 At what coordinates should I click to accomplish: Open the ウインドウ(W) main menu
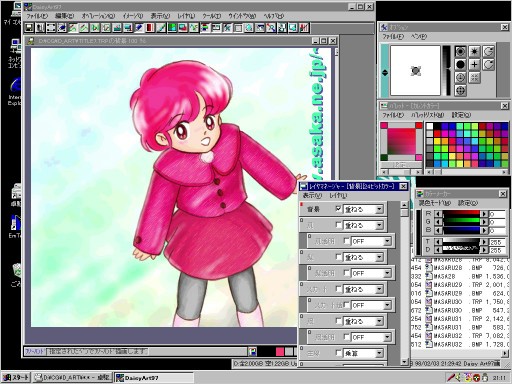point(242,16)
